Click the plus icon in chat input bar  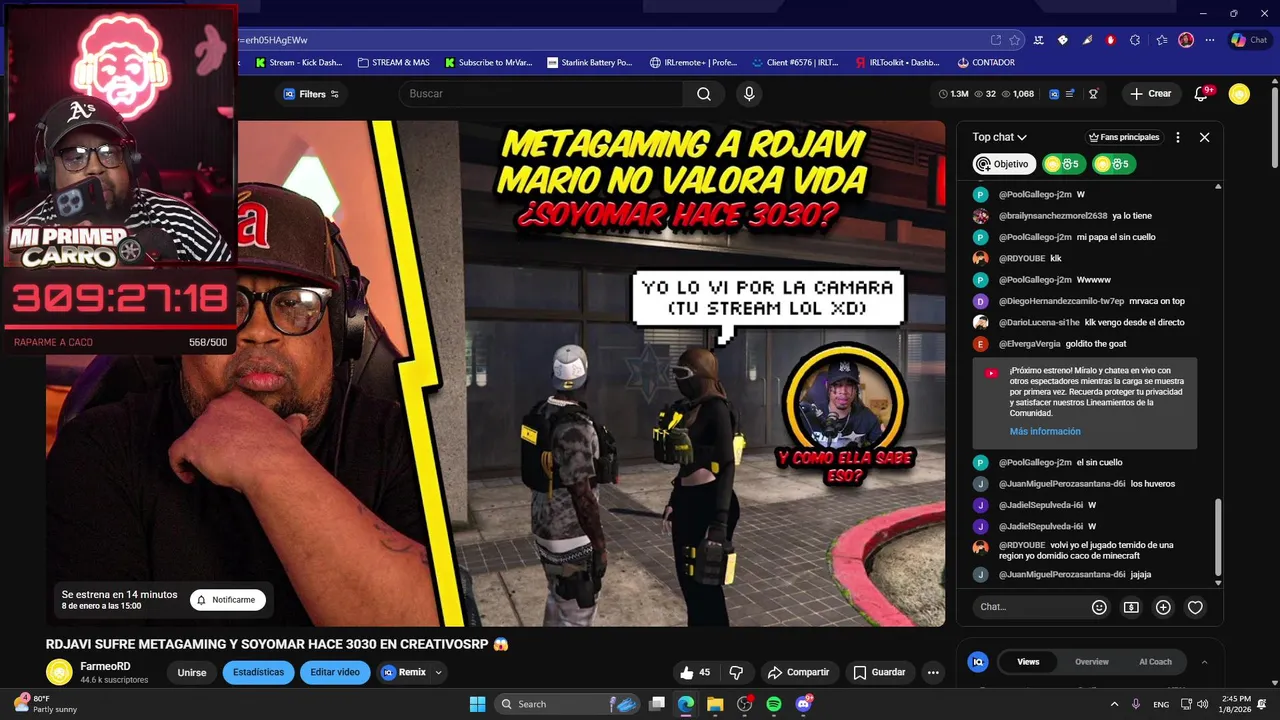[x=1163, y=607]
